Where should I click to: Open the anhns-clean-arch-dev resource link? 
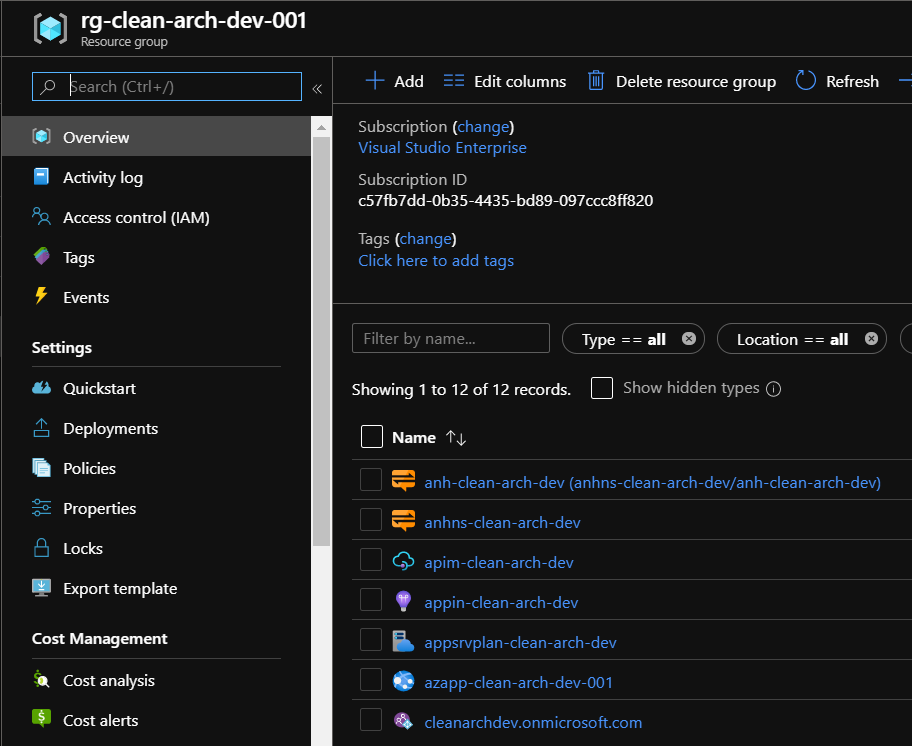[x=503, y=522]
